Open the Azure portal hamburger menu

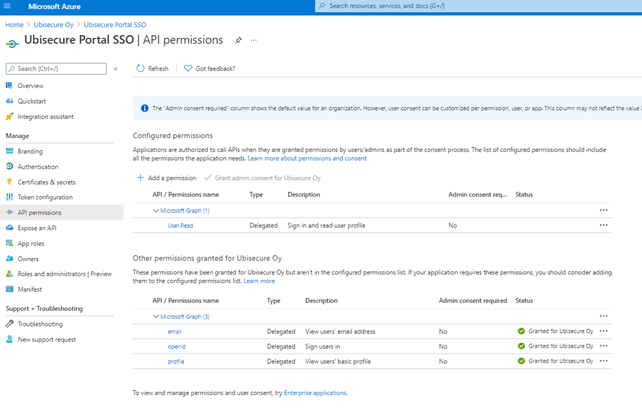7,6
